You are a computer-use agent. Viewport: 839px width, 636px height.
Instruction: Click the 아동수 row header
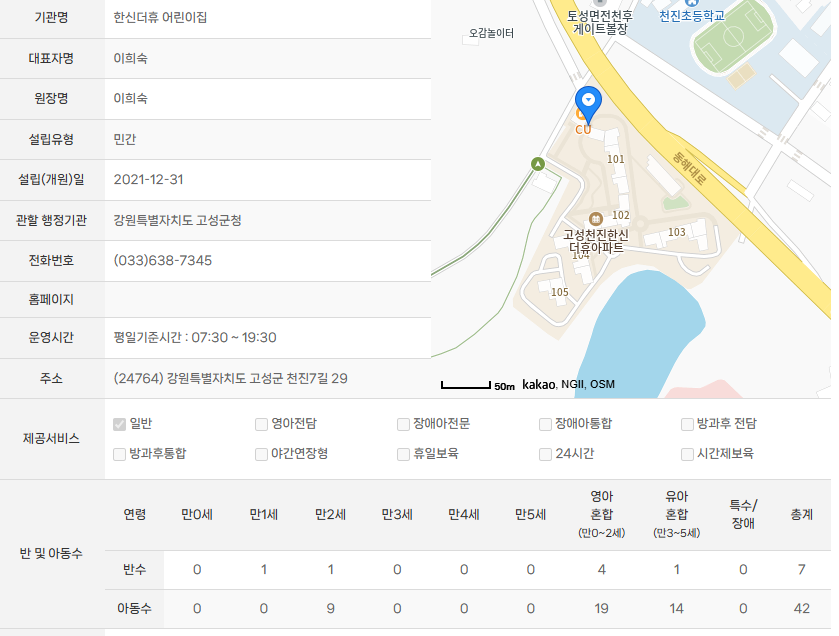(x=134, y=609)
